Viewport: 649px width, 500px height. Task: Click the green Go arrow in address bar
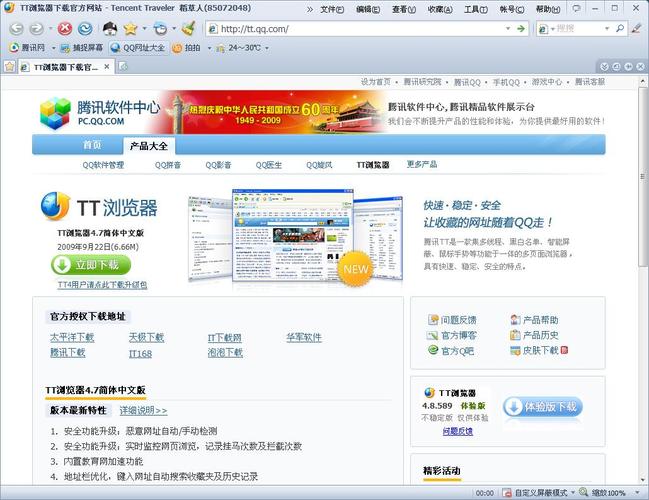point(521,29)
